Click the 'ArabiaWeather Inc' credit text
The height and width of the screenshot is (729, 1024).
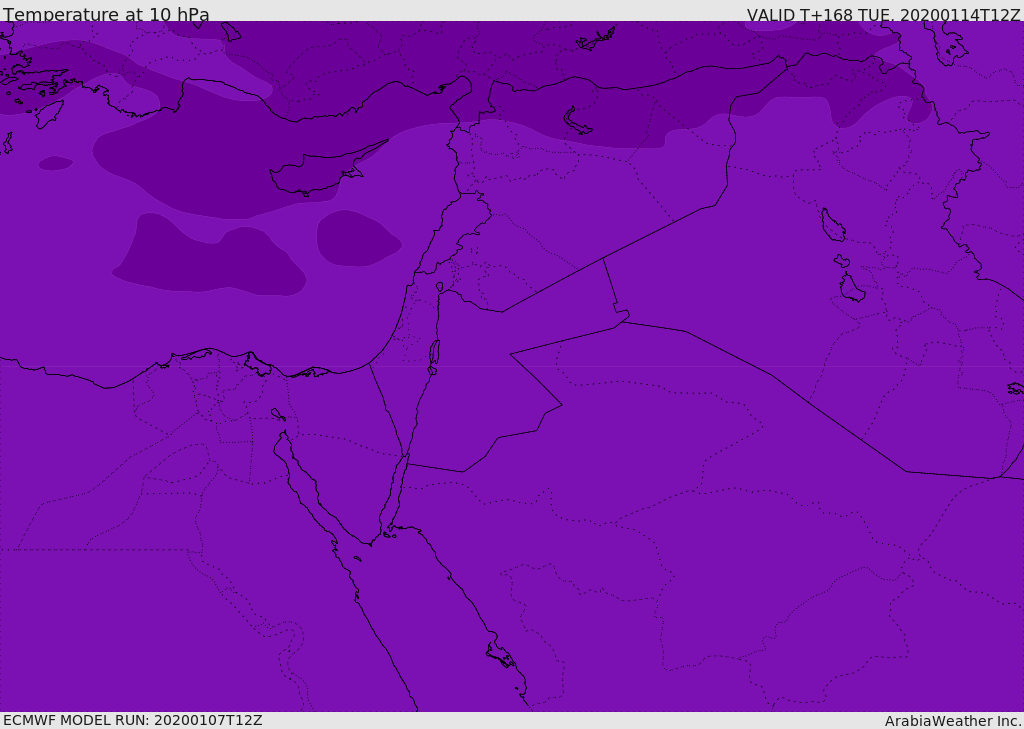[952, 721]
